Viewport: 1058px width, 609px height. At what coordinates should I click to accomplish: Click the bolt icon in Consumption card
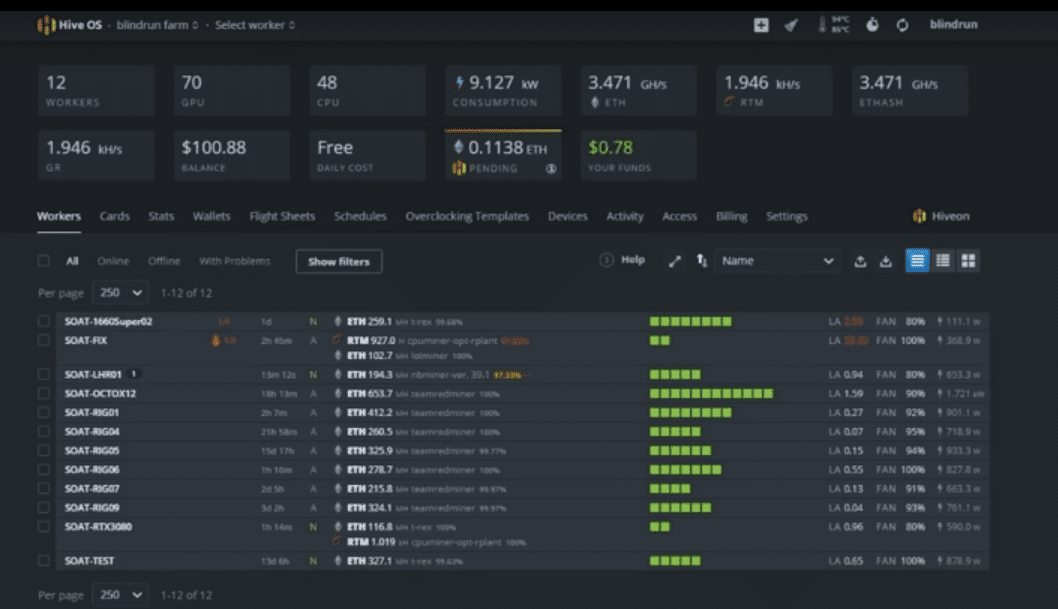(460, 82)
